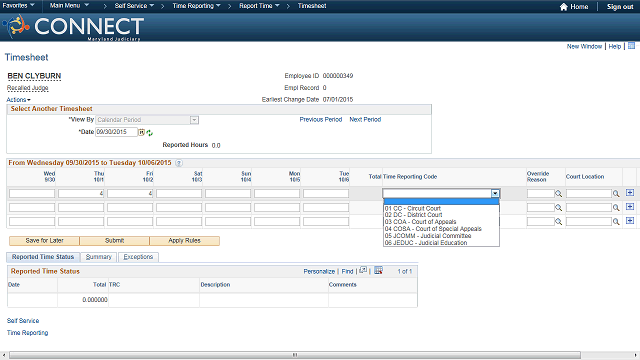Screen dimensions: 640x360
Task: Toggle the Time Reporting Code dropdown arrow
Action: pyautogui.click(x=495, y=193)
